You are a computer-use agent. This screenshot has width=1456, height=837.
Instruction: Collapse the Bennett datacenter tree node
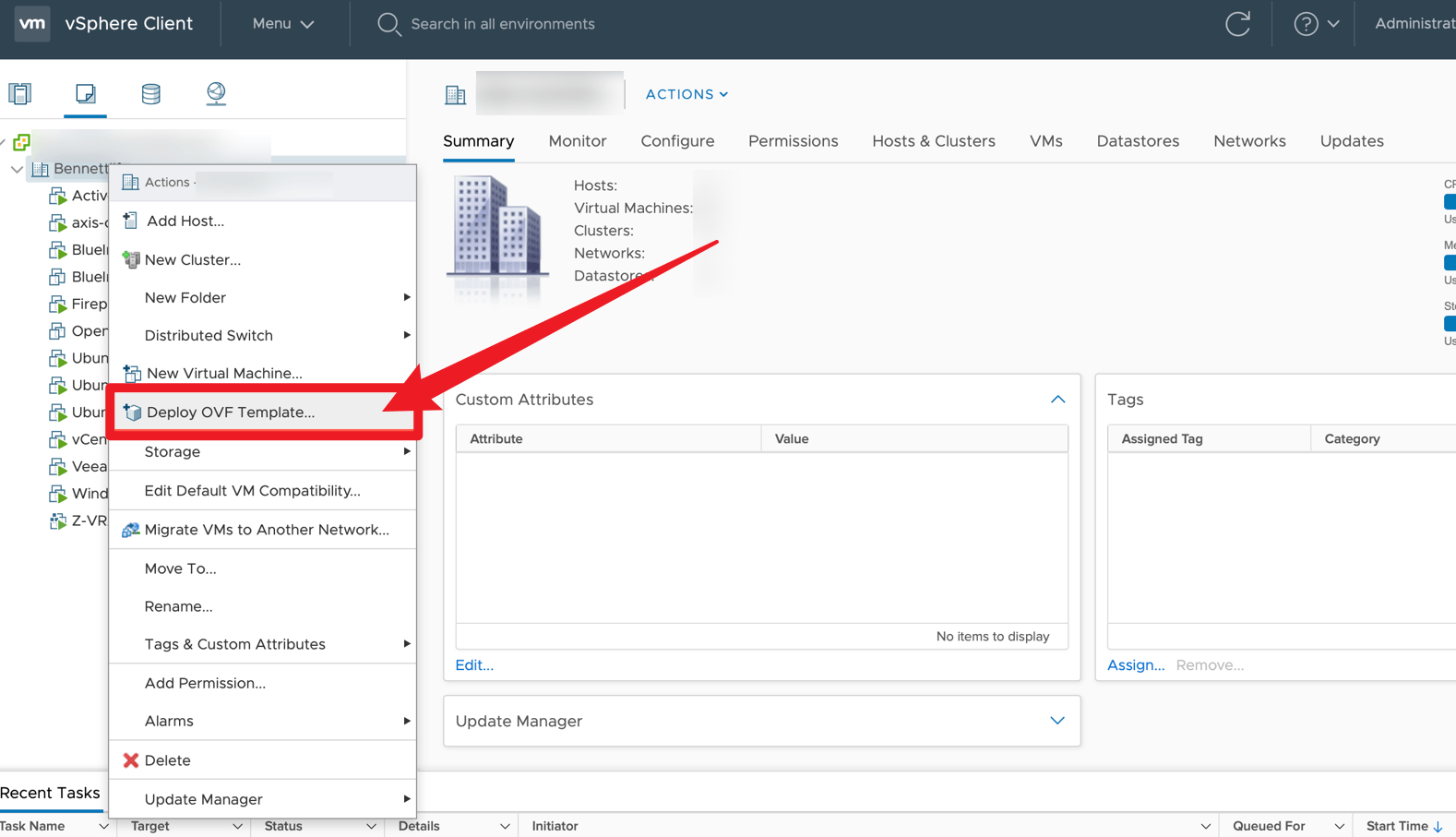tap(17, 170)
